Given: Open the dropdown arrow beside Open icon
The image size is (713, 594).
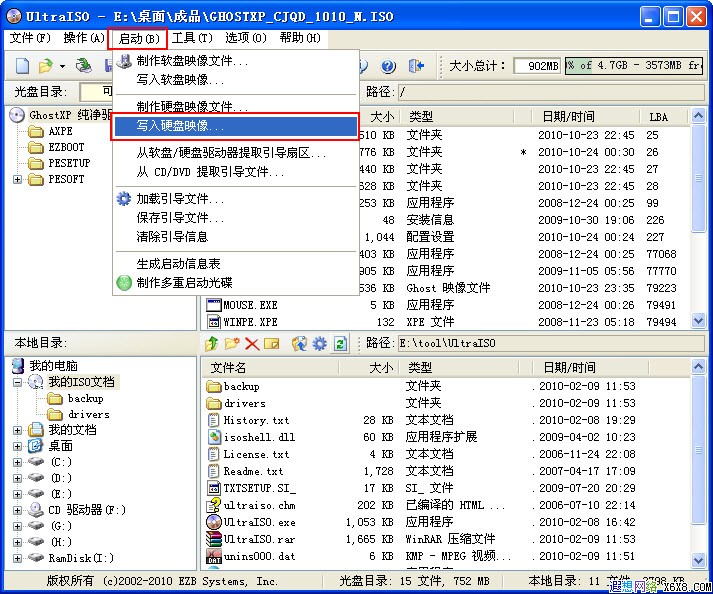Looking at the screenshot, I should 62,67.
